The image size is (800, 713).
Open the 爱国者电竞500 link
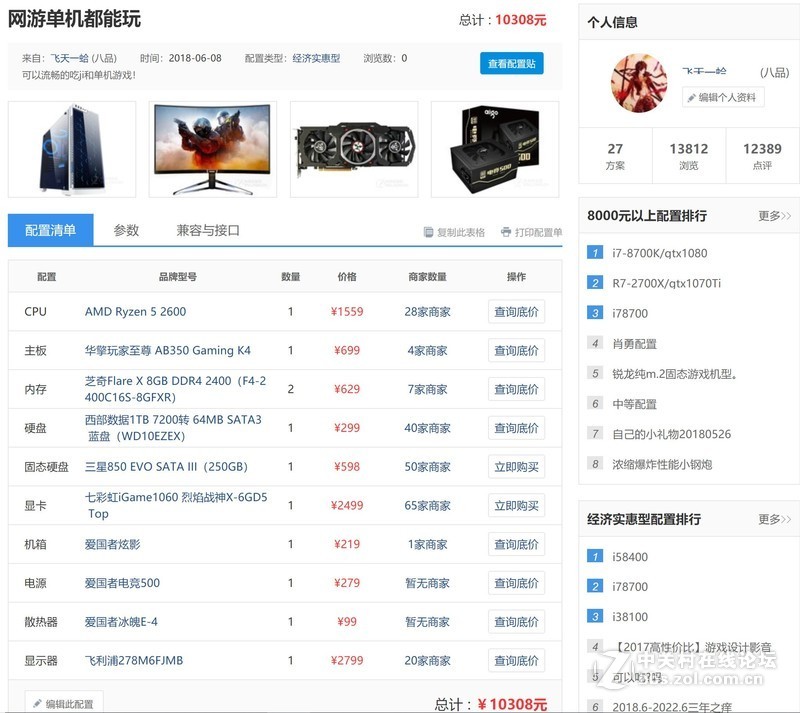pos(122,583)
